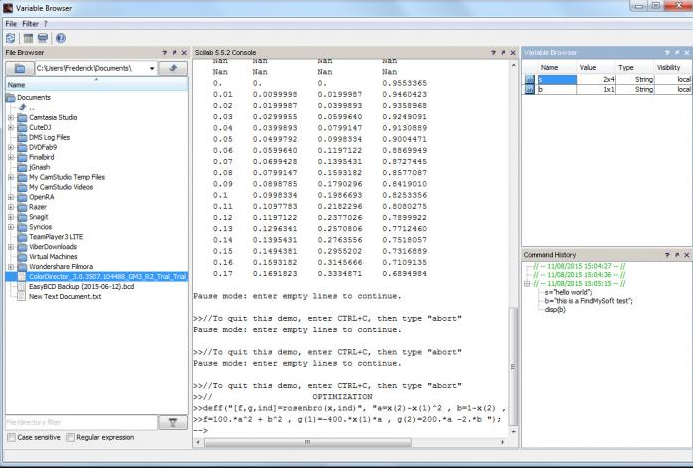Screen dimensions: 693x468
Task: Expand the Wondershare Filmora folder
Action: tap(11, 266)
